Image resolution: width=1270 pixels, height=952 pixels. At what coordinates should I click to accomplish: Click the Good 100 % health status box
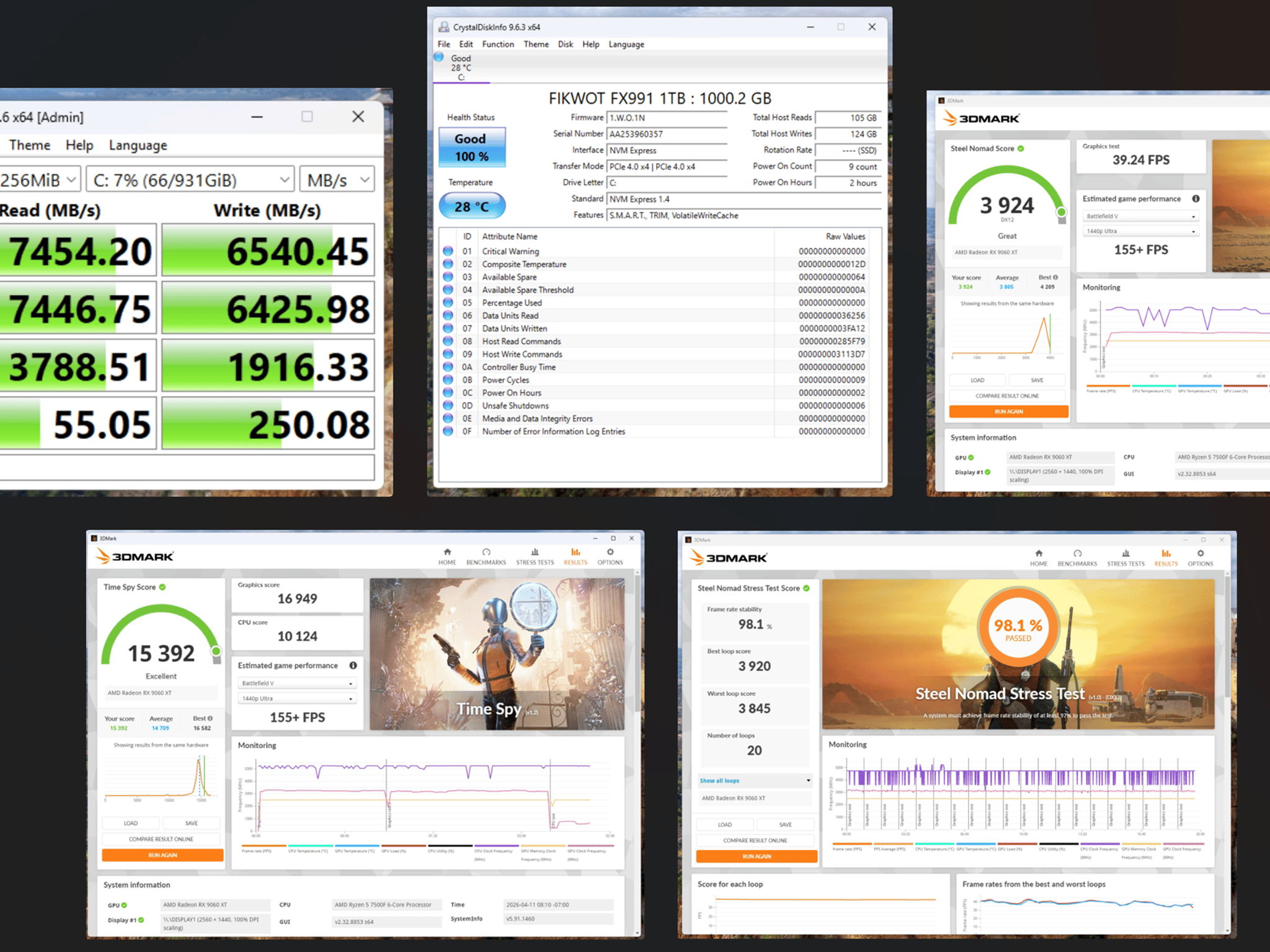pos(472,148)
